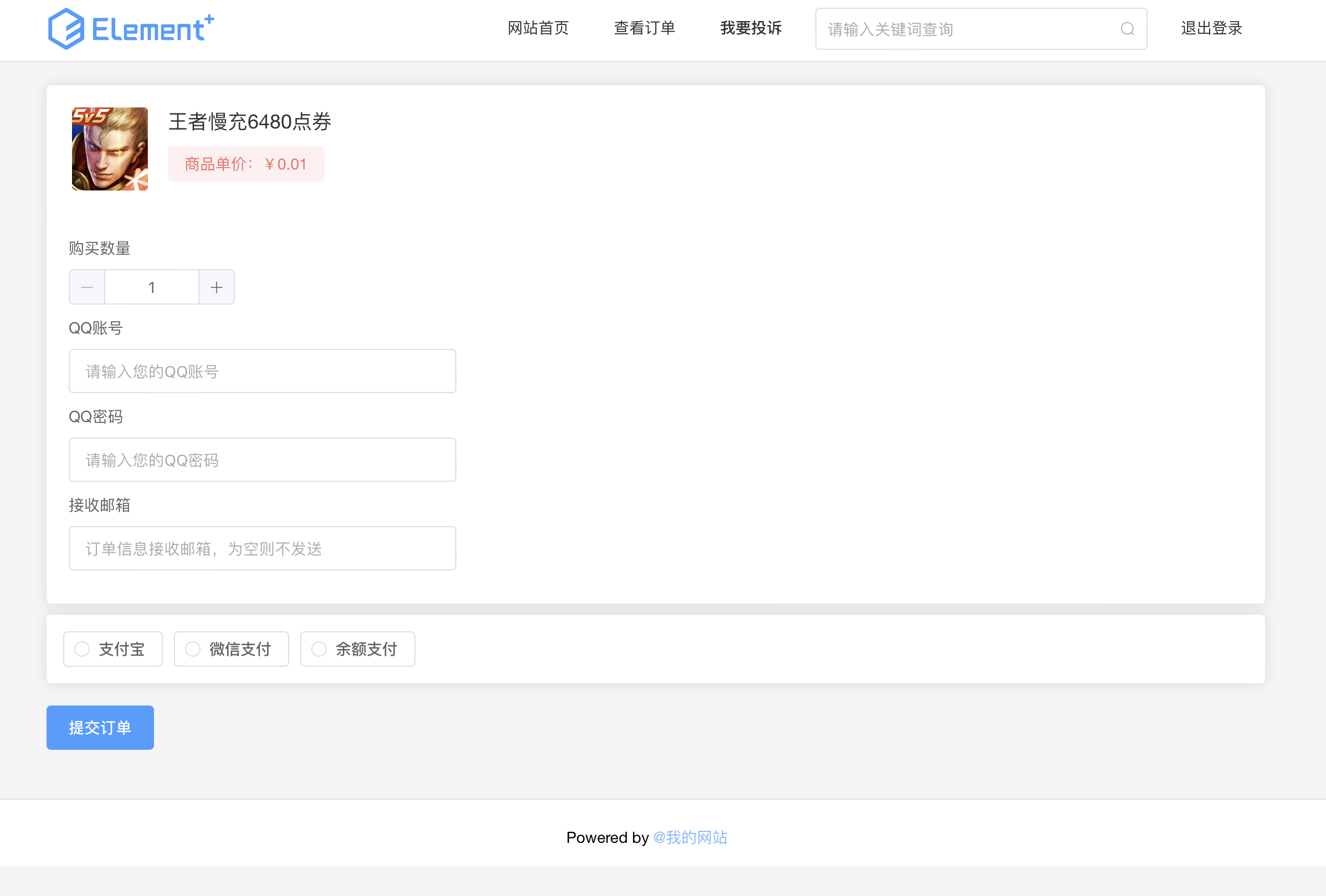The image size is (1326, 896).
Task: Submit the order with 提交订单 button
Action: coord(100,728)
